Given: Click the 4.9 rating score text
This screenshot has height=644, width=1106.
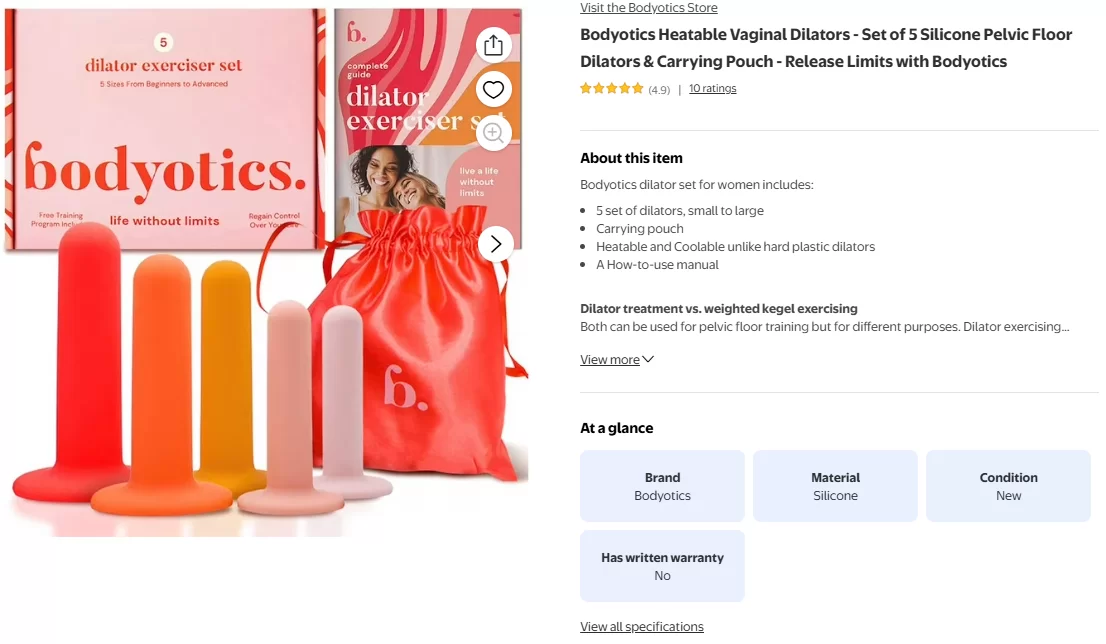Looking at the screenshot, I should pyautogui.click(x=659, y=90).
